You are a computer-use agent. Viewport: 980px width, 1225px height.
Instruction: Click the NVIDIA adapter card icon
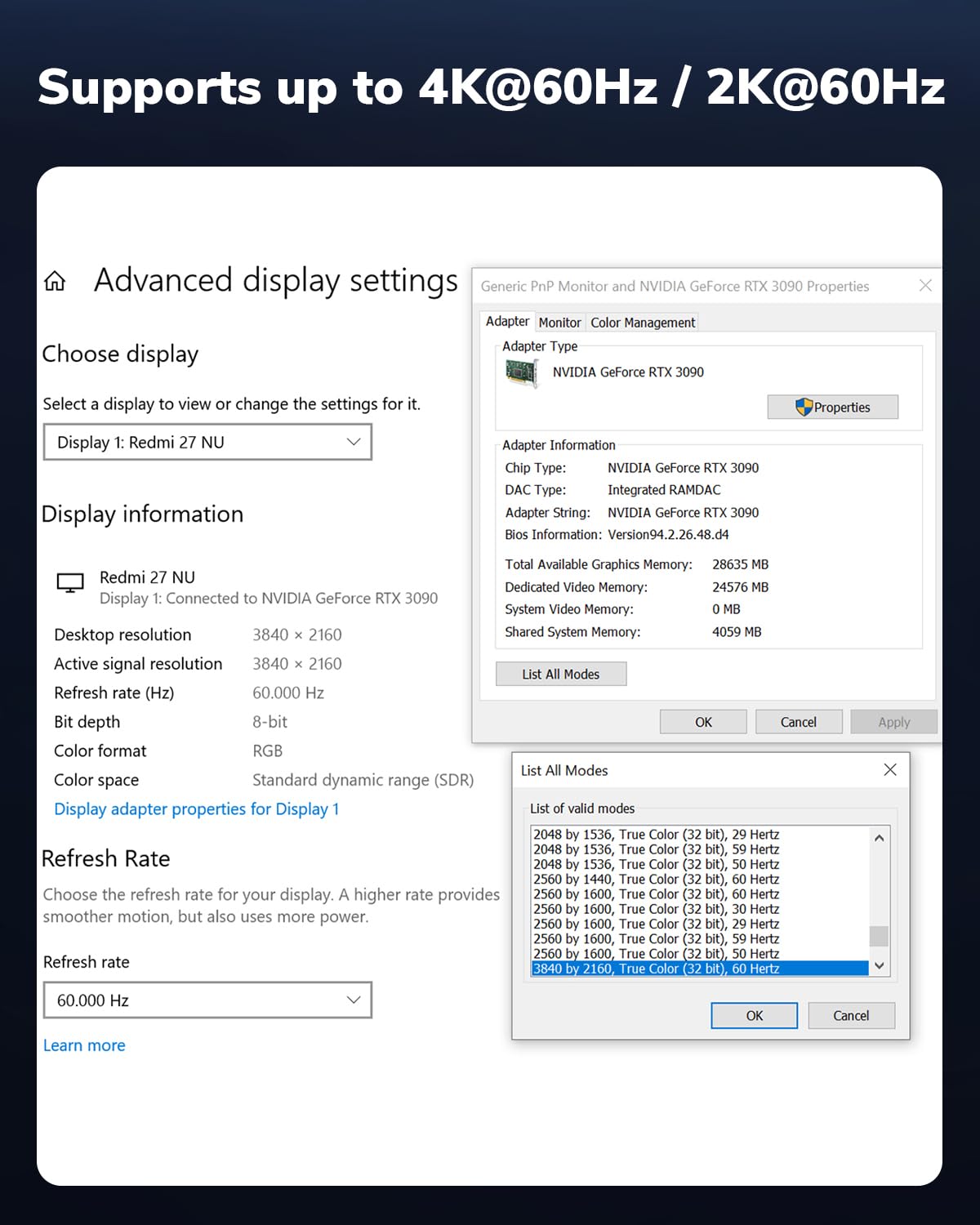coord(521,373)
